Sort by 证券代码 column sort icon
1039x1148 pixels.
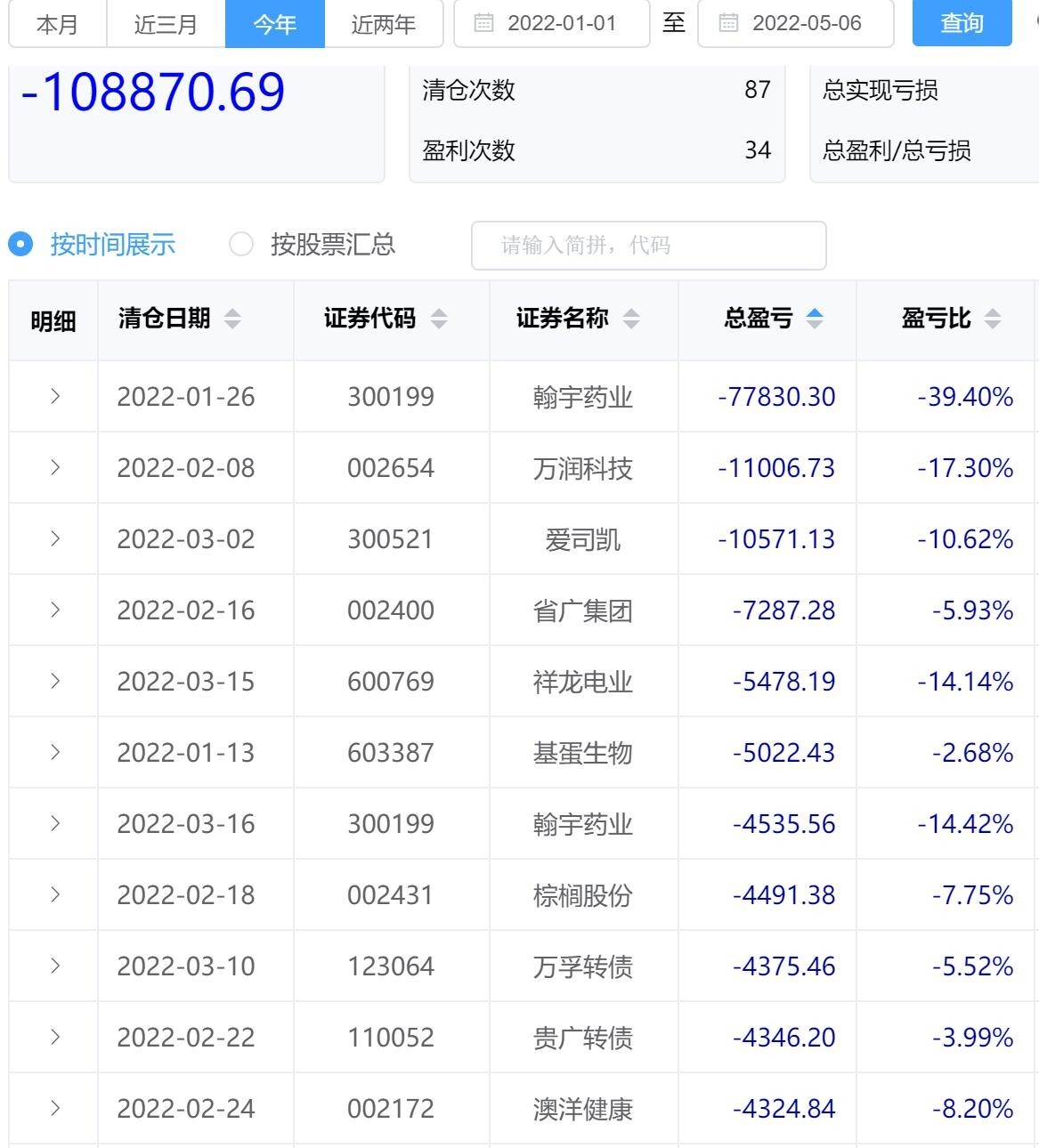pos(439,319)
